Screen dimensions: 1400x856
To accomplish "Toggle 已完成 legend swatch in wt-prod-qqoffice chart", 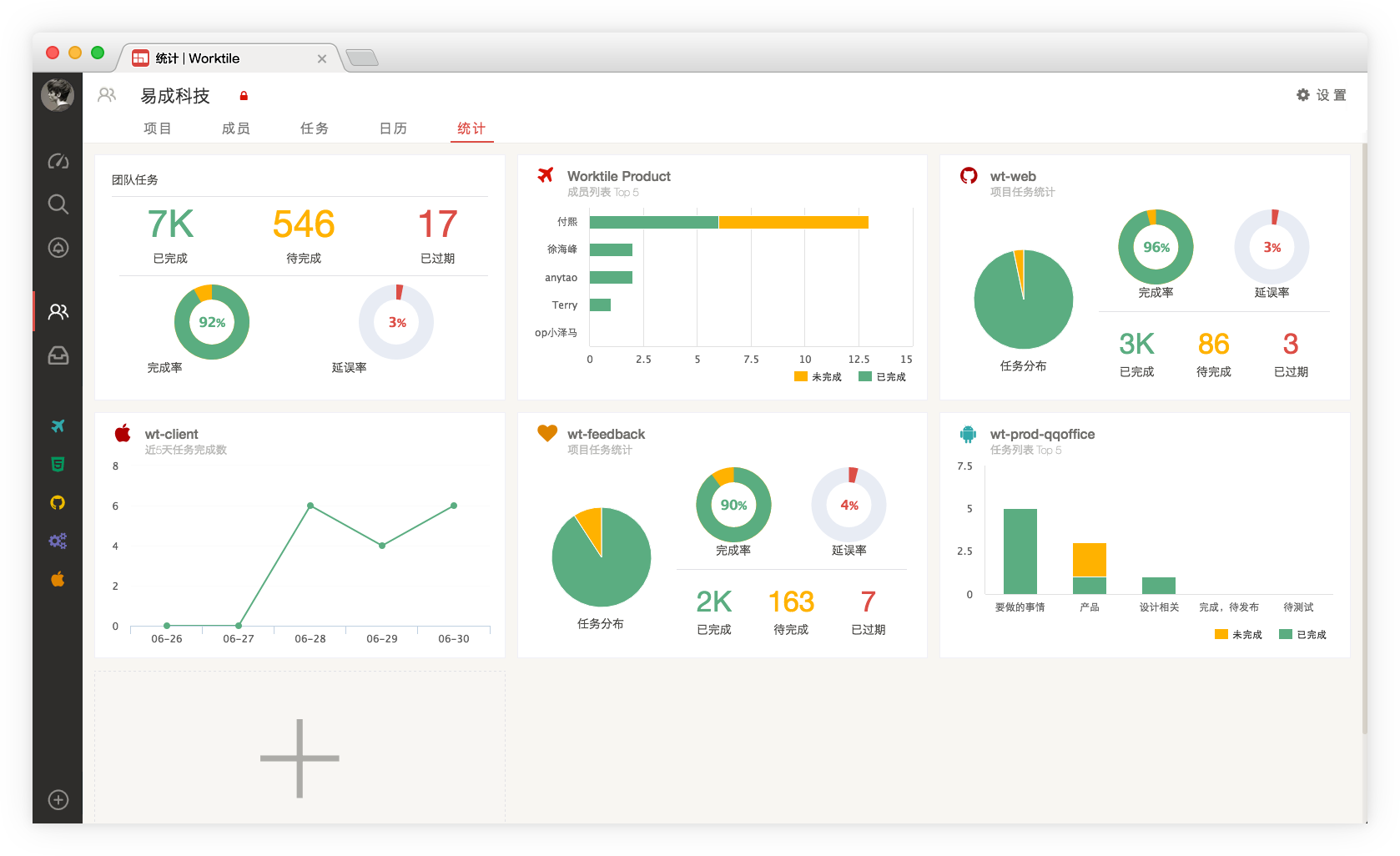I will tap(1286, 634).
